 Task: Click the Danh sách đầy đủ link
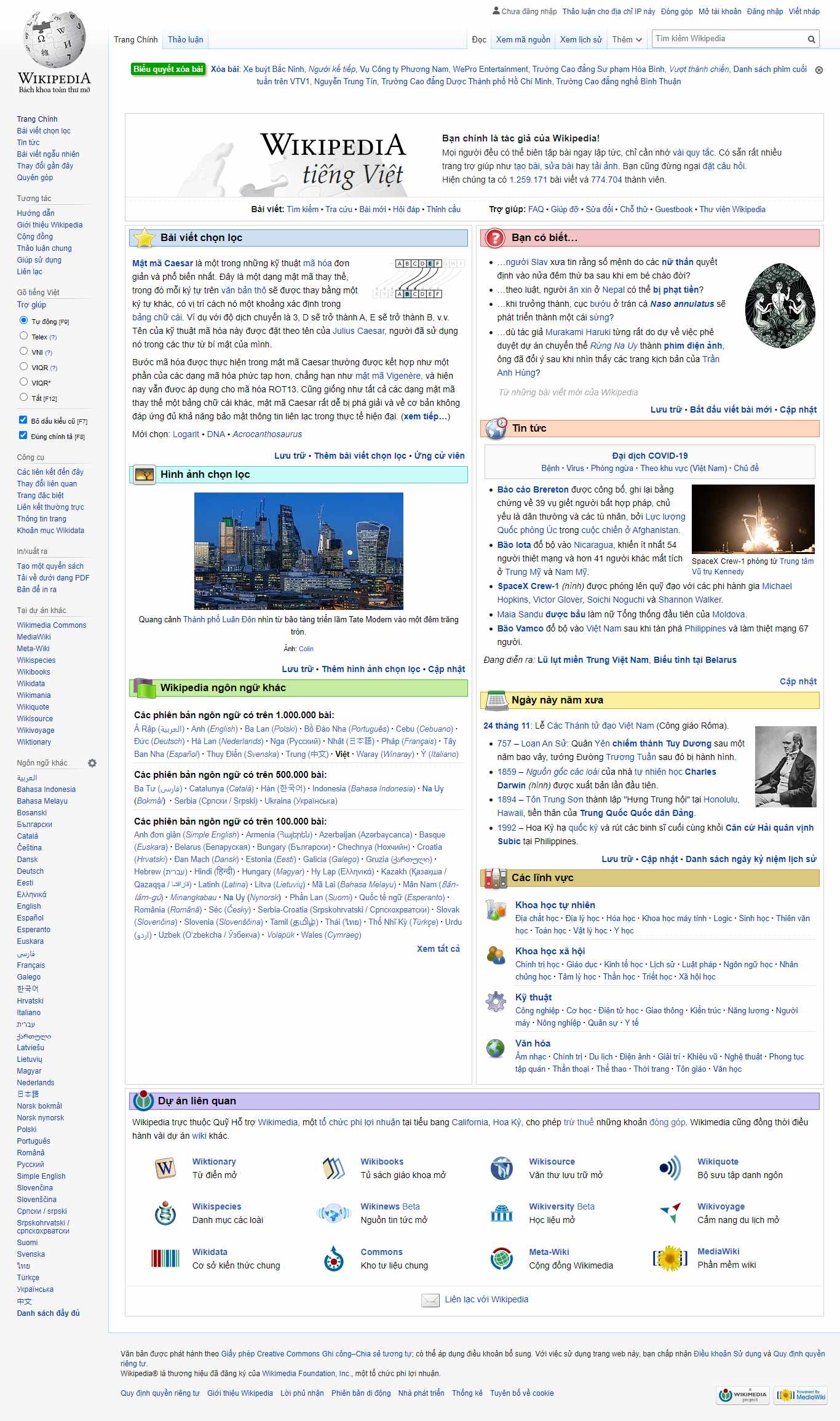click(49, 1313)
